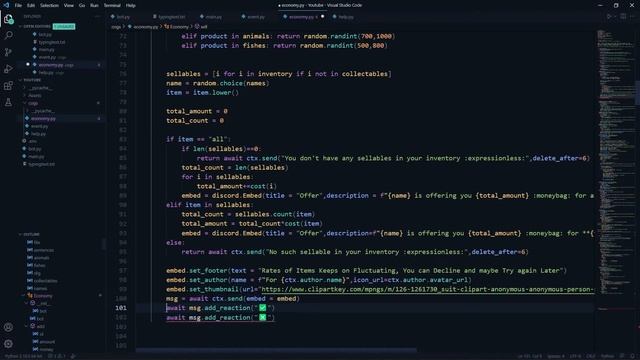Open the Testing flask icon

8,102
